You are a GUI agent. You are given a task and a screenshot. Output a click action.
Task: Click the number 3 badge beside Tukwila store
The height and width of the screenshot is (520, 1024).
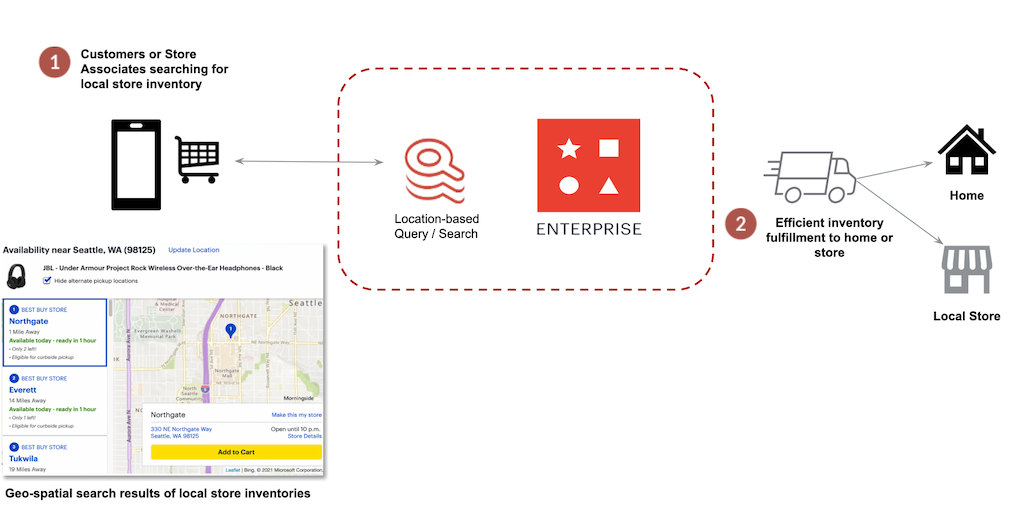(14, 447)
